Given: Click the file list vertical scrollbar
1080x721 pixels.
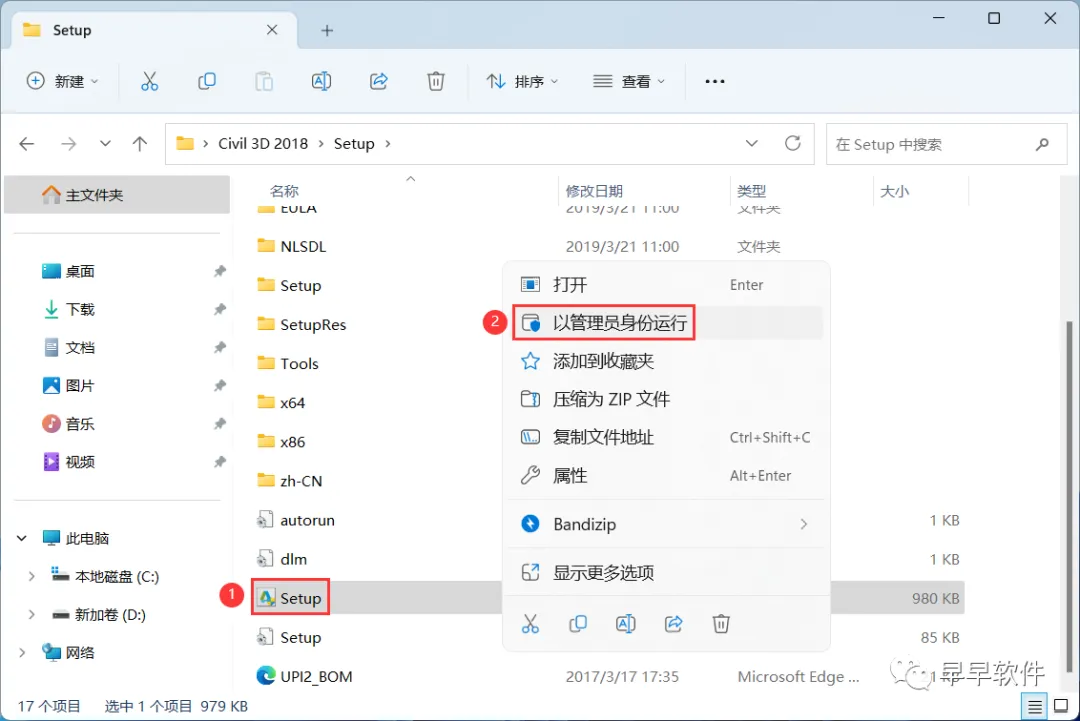Looking at the screenshot, I should 1069,496.
